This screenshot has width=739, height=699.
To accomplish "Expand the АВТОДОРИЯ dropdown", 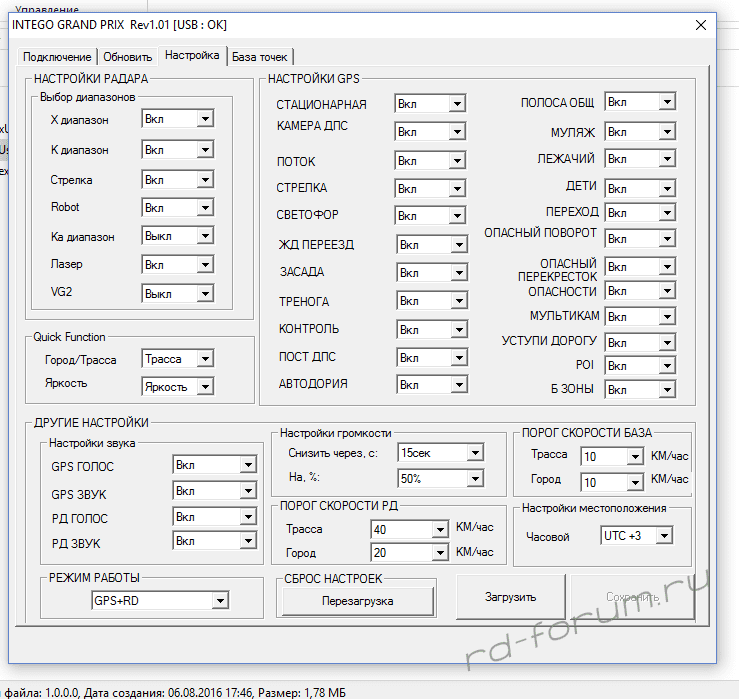I will coord(432,385).
